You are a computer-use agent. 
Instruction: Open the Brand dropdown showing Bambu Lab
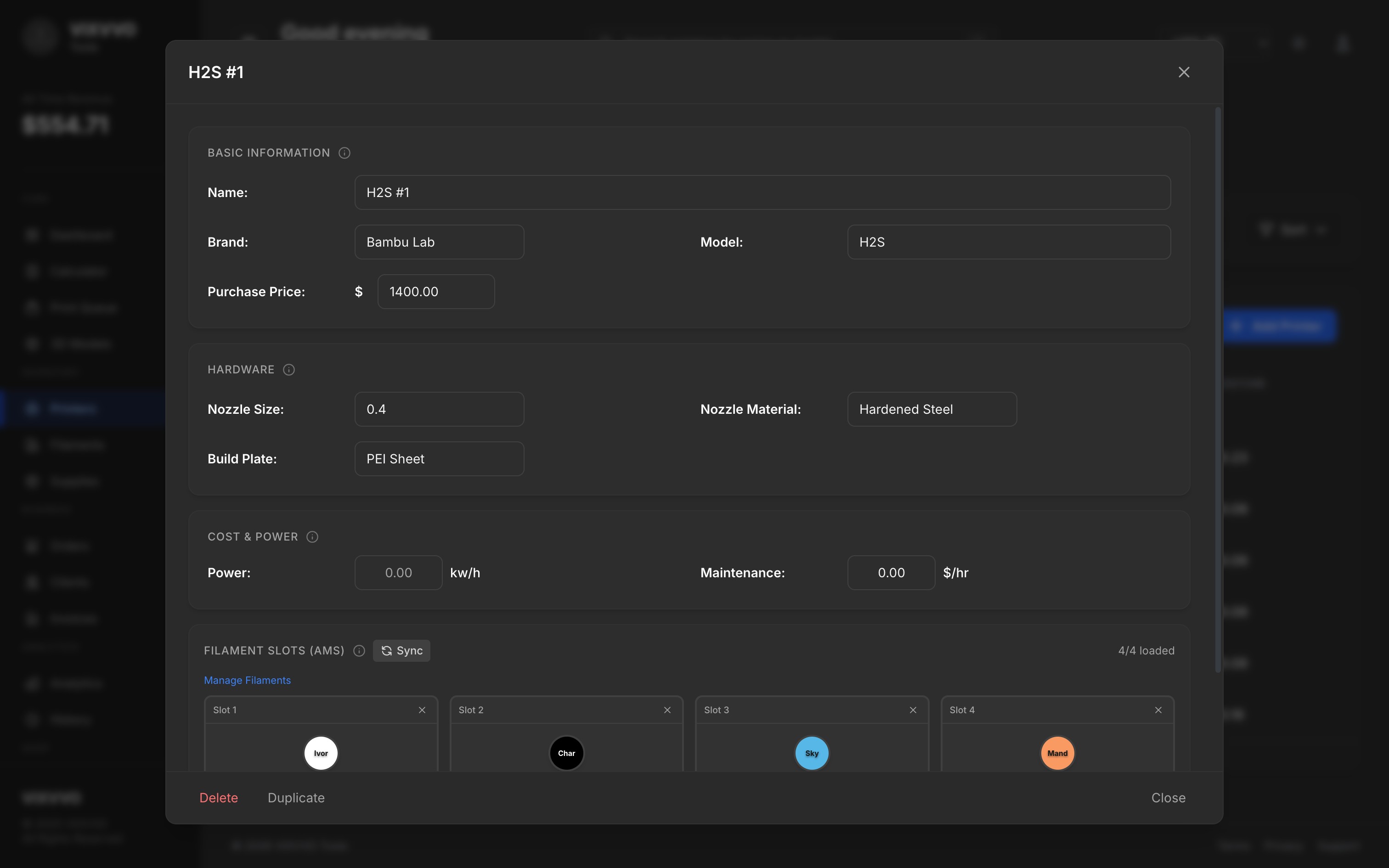pyautogui.click(x=439, y=242)
